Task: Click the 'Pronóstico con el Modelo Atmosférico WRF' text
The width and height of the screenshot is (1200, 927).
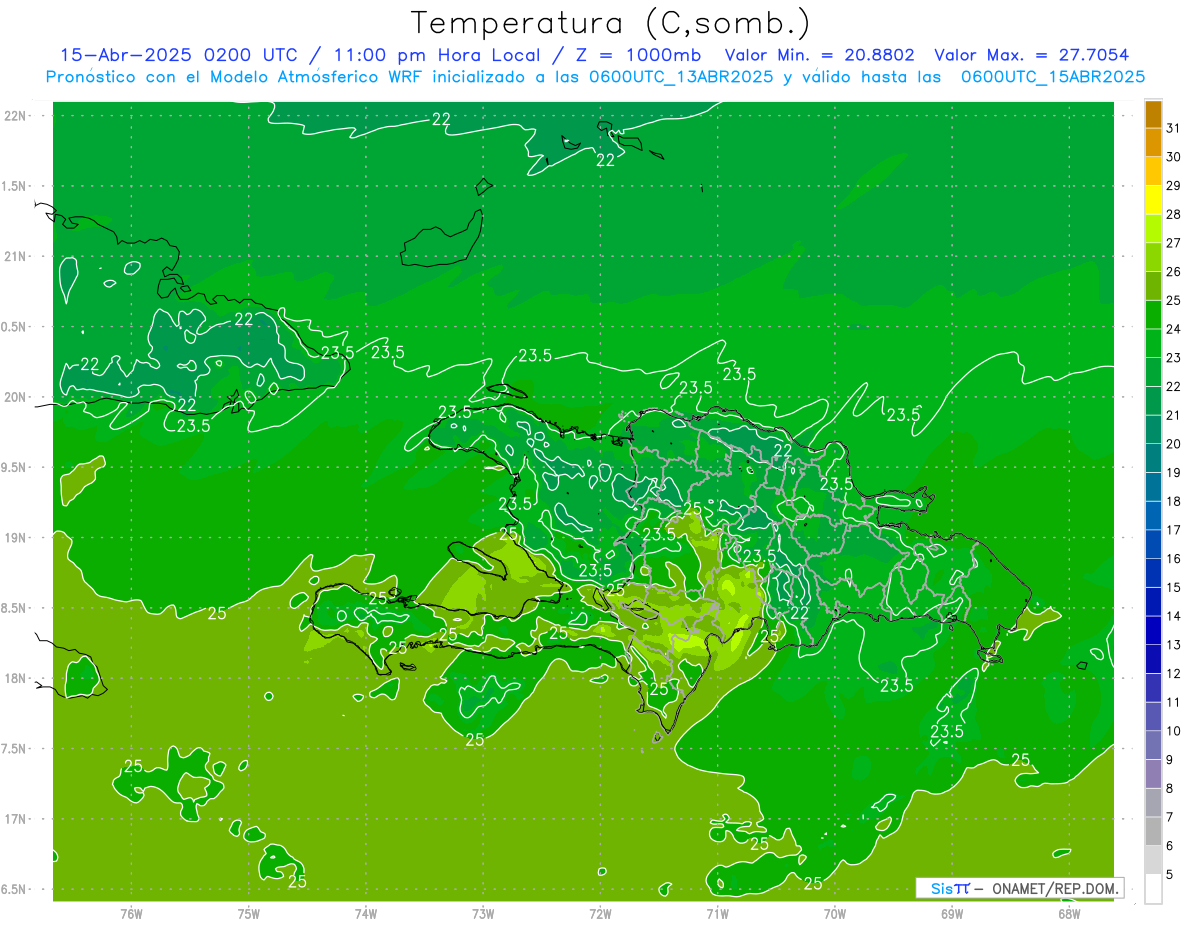Action: tap(236, 76)
